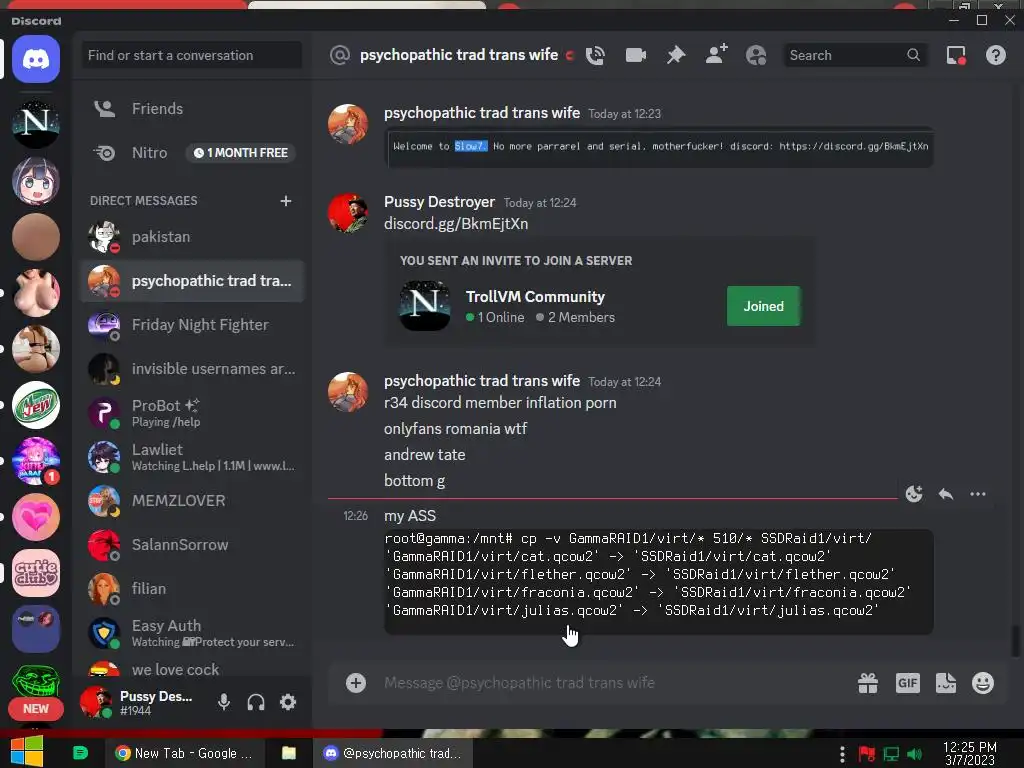Click Pussy Destroyer message author name
The image size is (1024, 768).
[440, 202]
